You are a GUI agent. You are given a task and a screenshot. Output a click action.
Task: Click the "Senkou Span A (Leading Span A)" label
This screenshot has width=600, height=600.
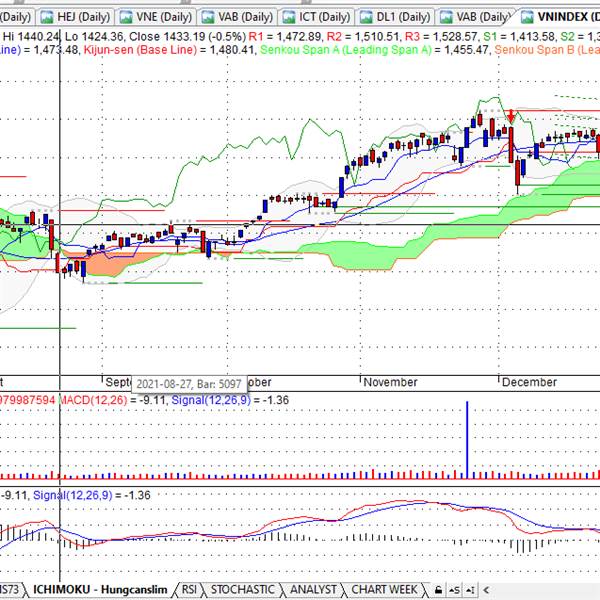tap(346, 50)
